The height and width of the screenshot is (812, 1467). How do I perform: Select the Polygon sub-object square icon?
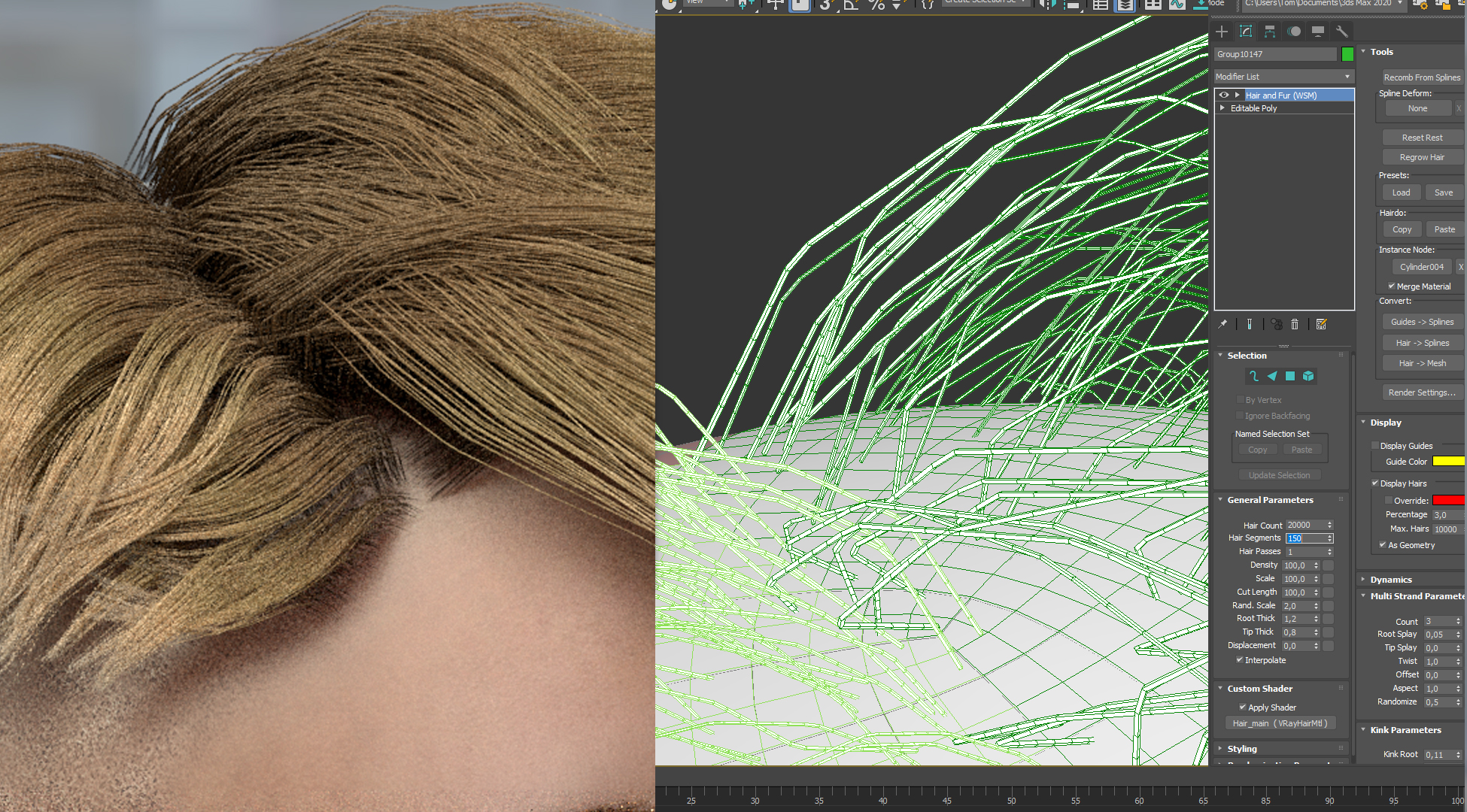point(1290,376)
